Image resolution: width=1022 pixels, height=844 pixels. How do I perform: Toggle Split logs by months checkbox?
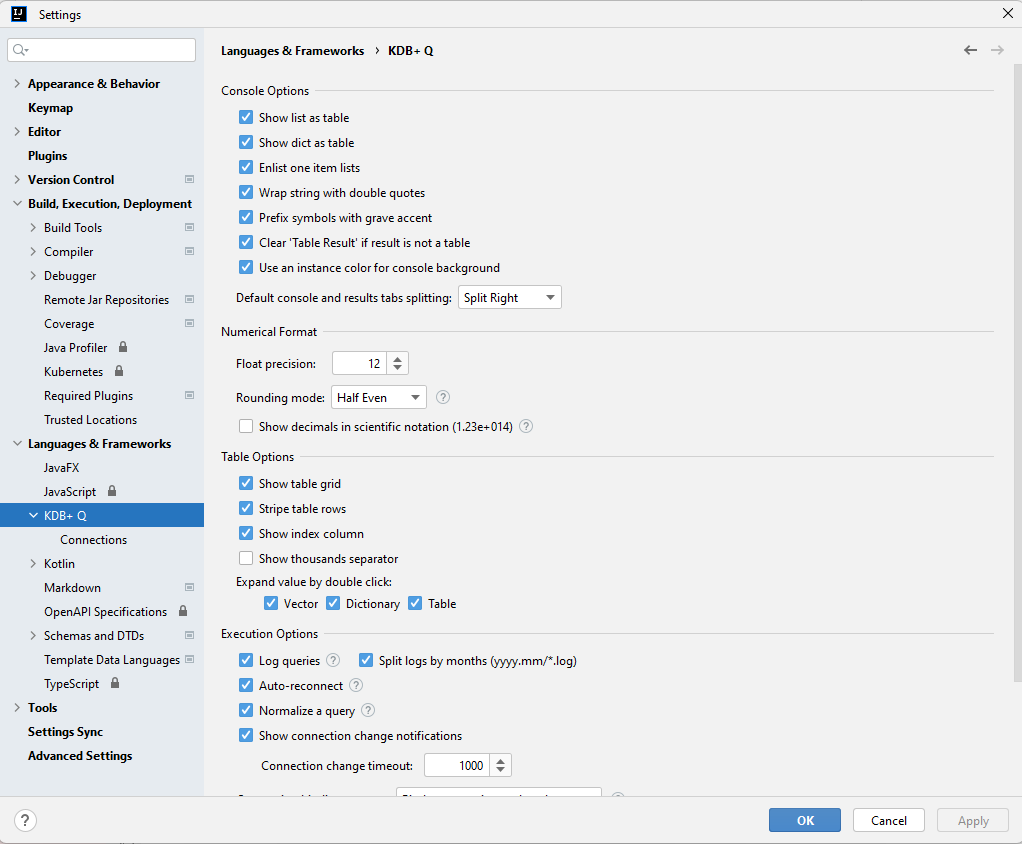366,660
